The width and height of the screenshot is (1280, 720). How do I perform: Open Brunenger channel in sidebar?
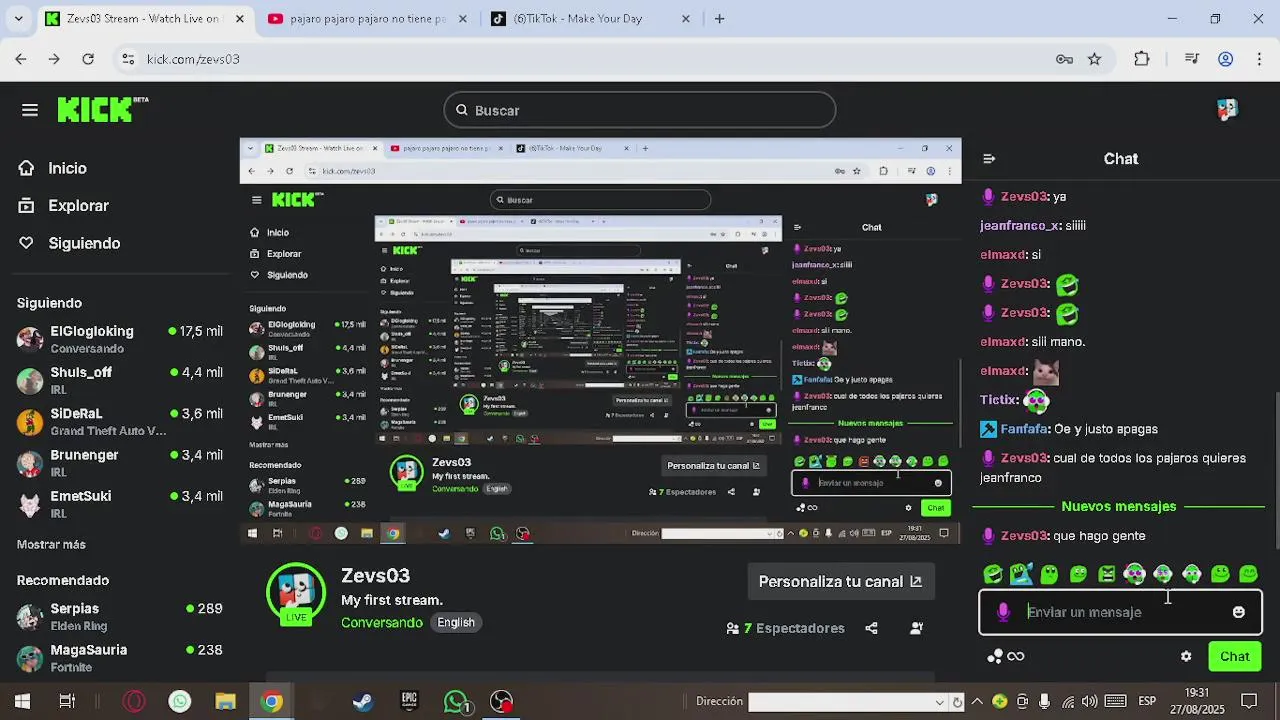pos(120,463)
